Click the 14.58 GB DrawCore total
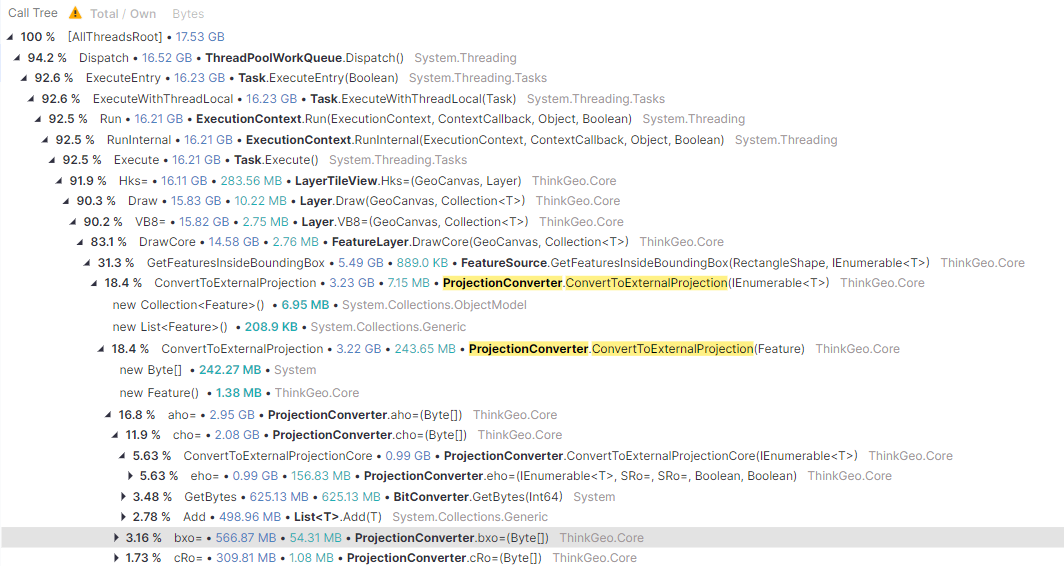The width and height of the screenshot is (1064, 566). tap(233, 242)
